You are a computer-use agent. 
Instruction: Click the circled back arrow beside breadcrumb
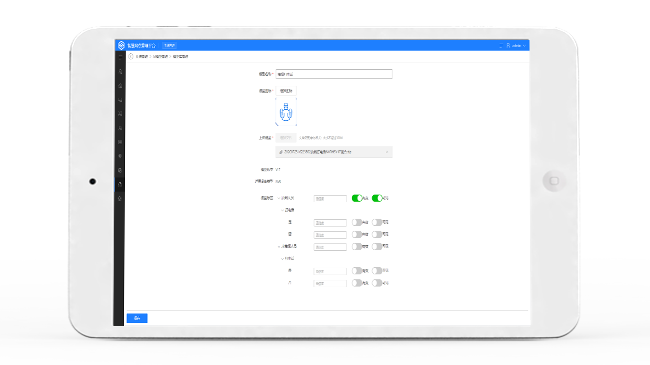[x=131, y=56]
